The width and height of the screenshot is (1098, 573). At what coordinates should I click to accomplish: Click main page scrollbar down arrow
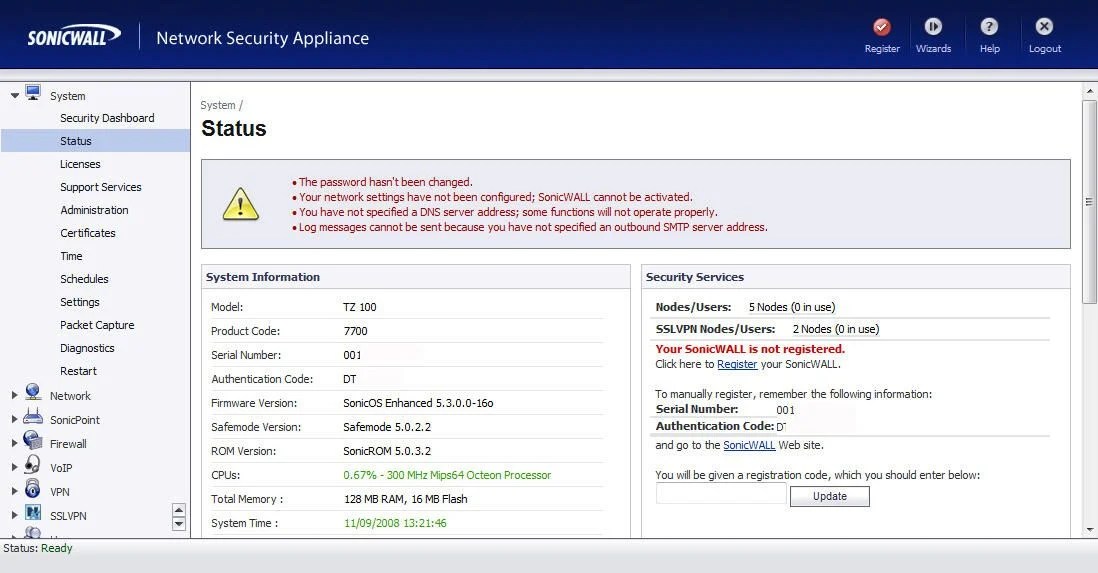coord(1090,530)
